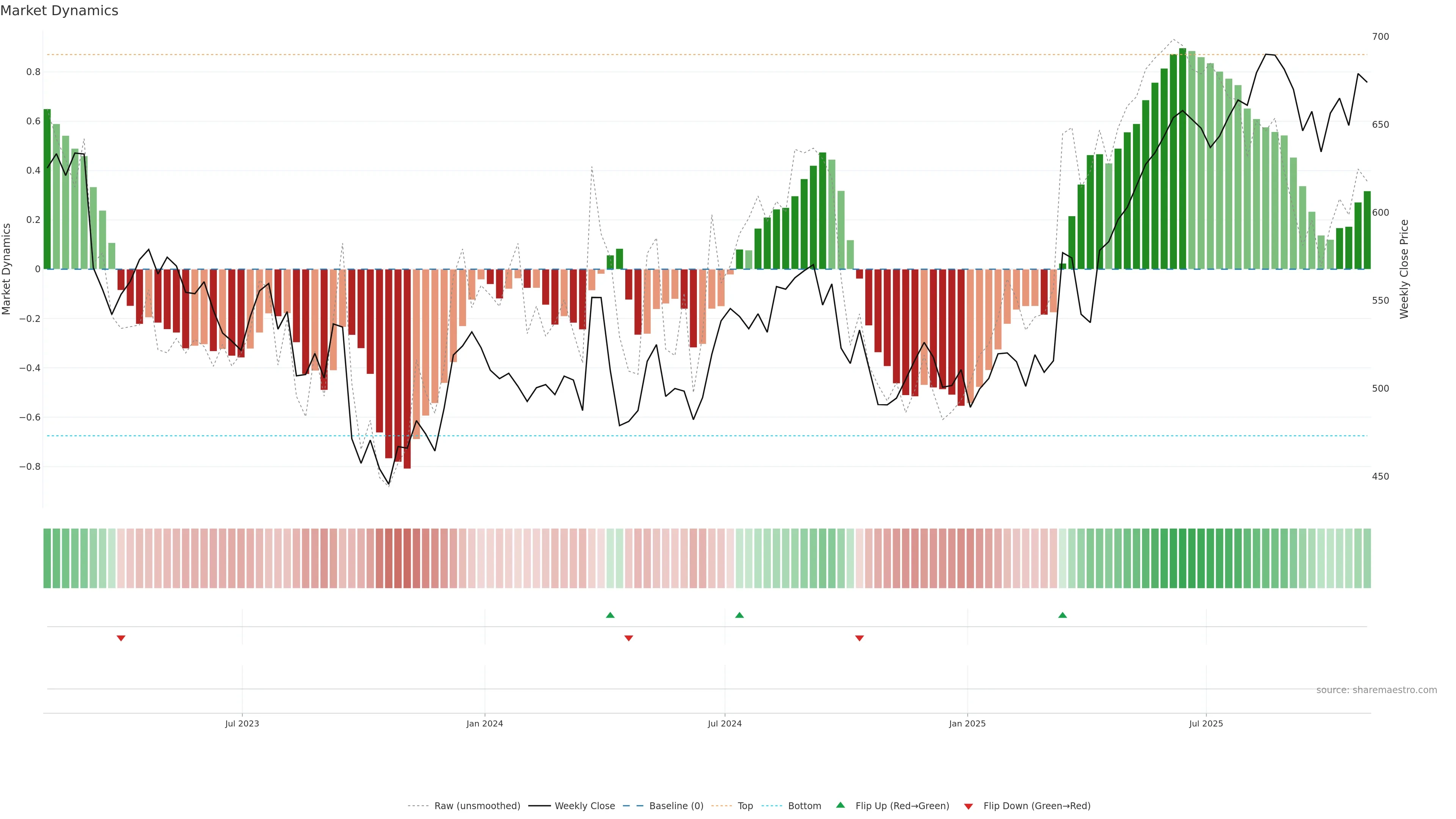Image resolution: width=1456 pixels, height=819 pixels.
Task: Click the Jan 2025 axis label
Action: point(967,723)
